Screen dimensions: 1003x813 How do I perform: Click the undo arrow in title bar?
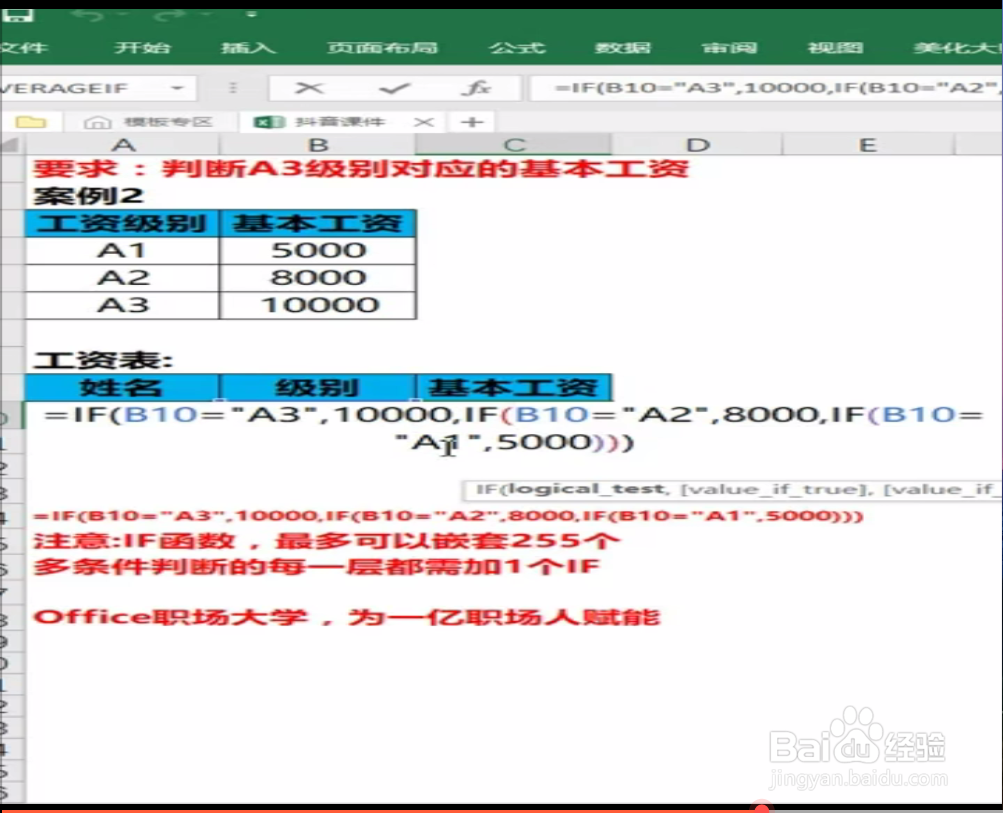[90, 15]
